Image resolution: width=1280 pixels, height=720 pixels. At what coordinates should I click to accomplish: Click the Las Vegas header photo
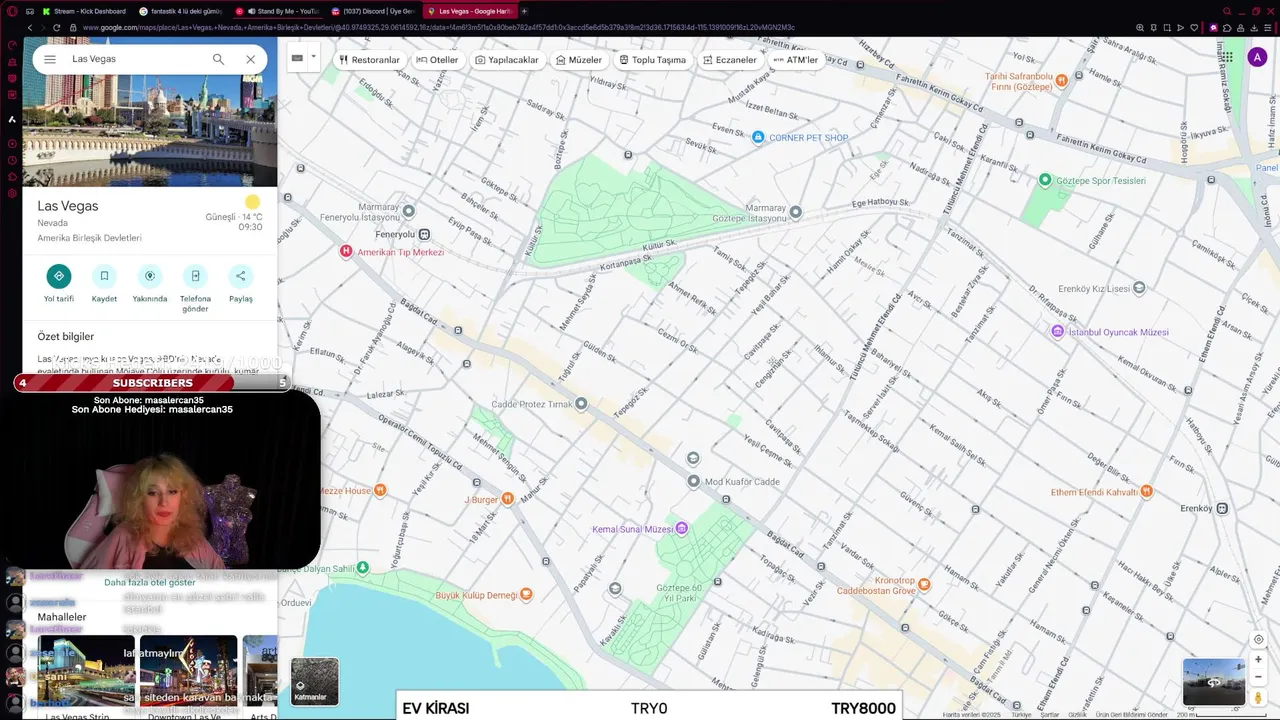[150, 130]
